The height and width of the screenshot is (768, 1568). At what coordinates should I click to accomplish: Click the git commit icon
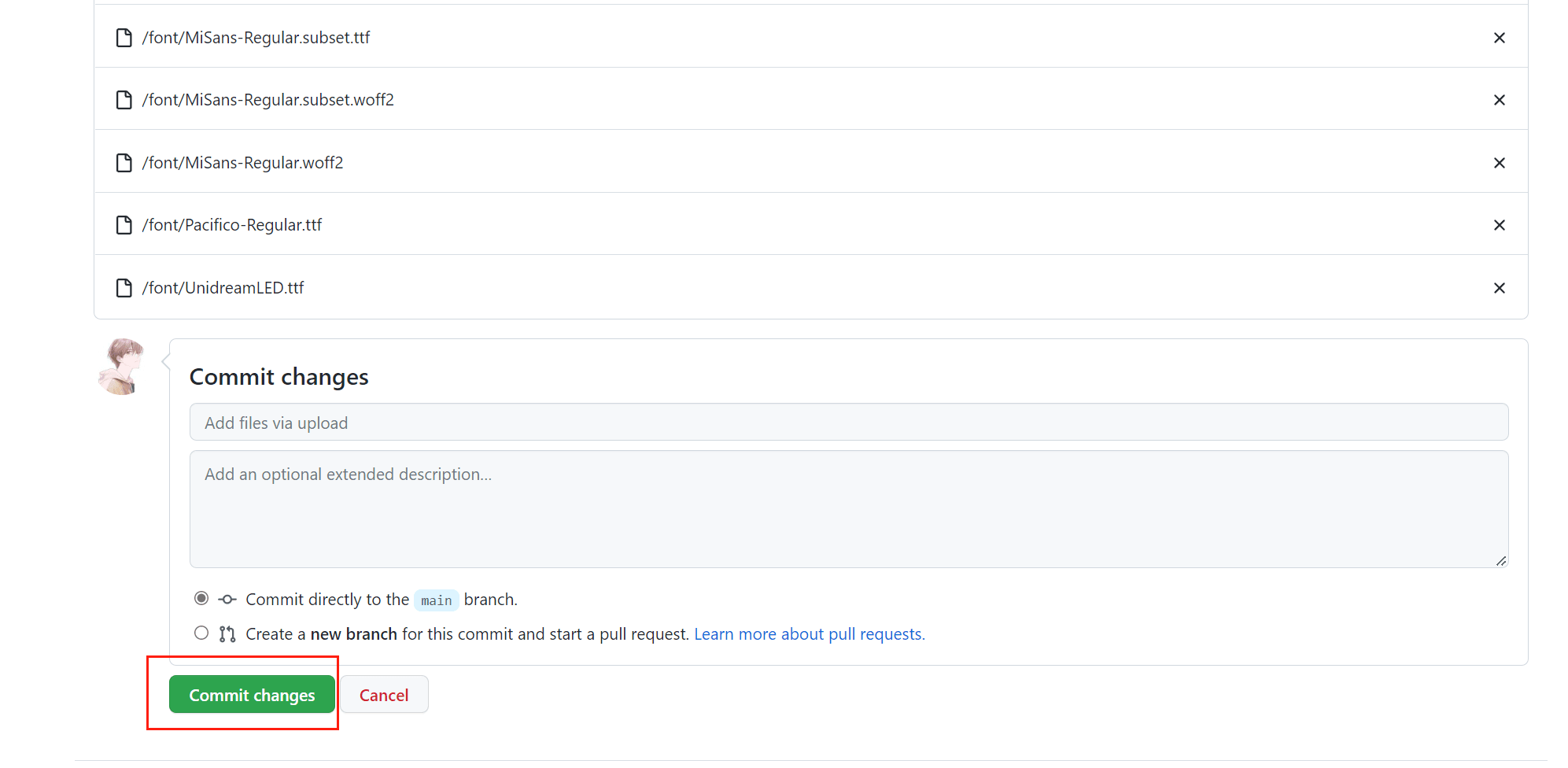coord(227,600)
